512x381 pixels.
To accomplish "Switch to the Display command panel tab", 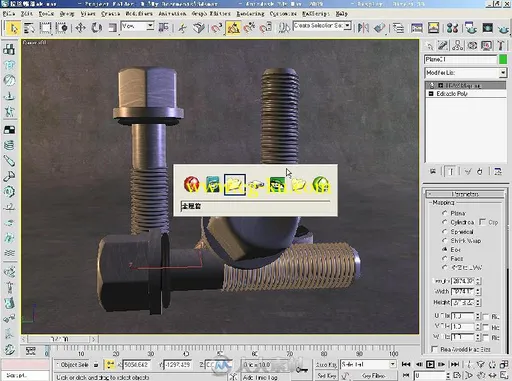I will [486, 45].
